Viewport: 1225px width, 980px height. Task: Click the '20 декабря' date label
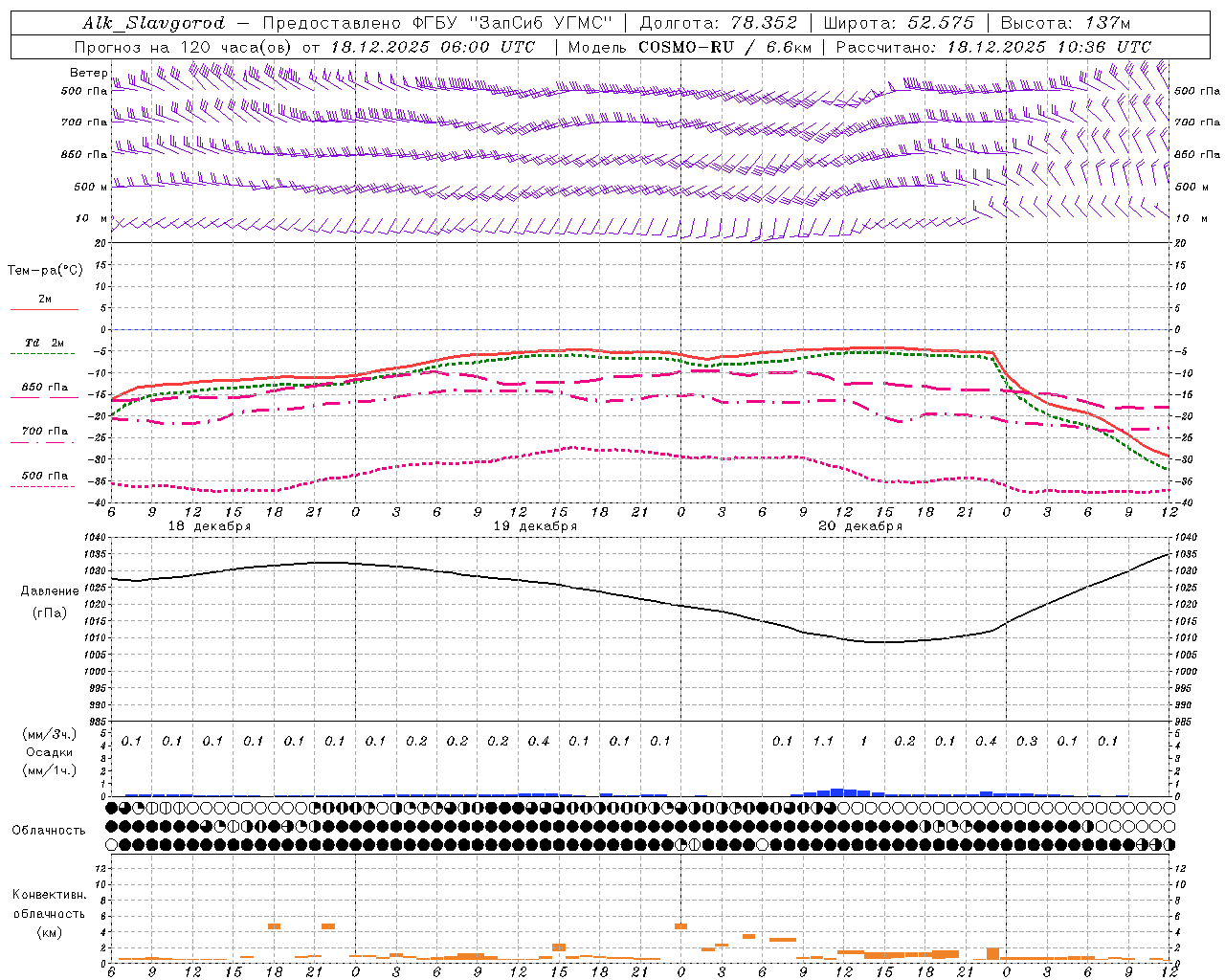[x=860, y=526]
